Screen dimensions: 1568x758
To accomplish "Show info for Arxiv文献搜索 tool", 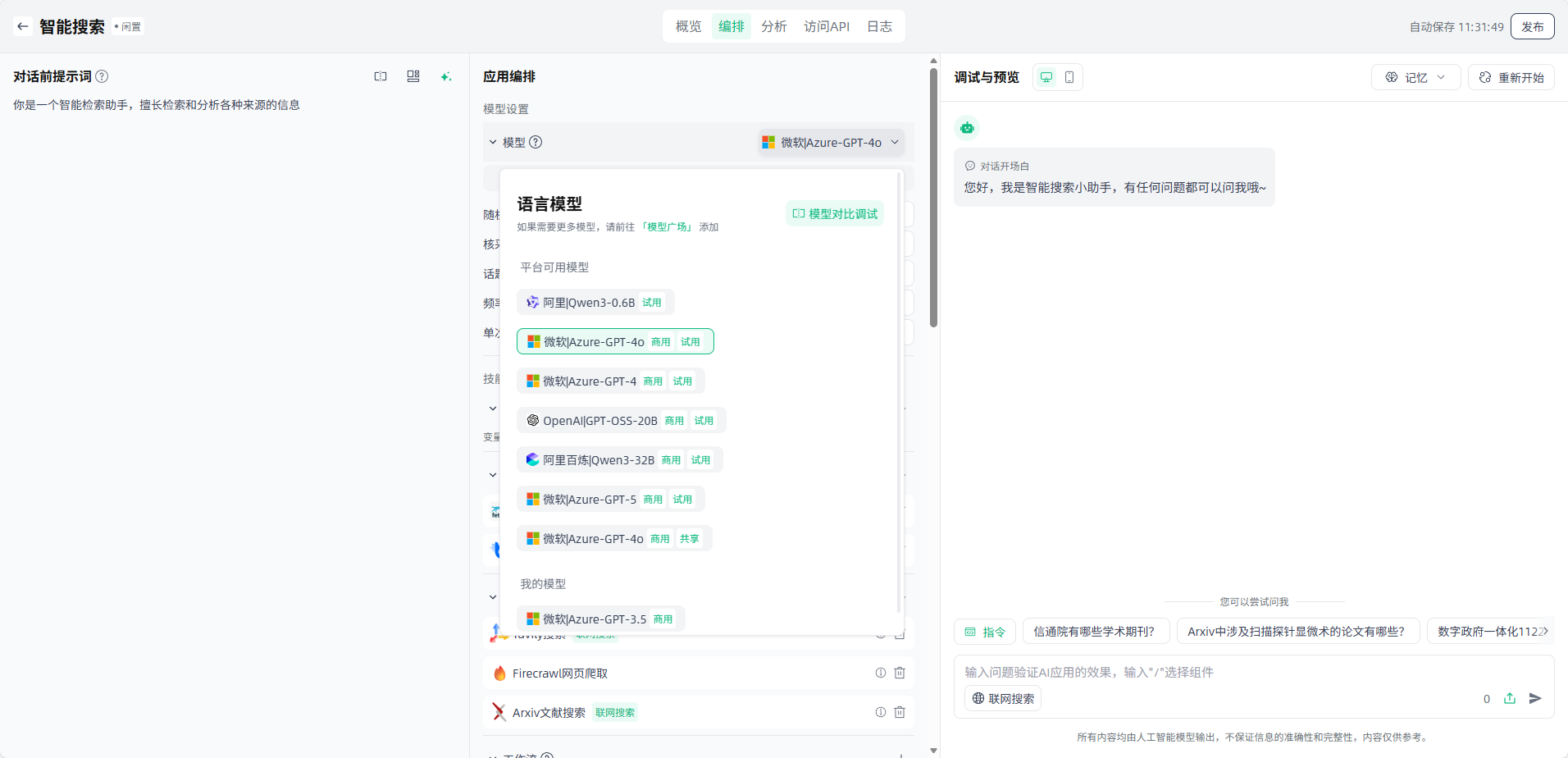I will (x=881, y=712).
